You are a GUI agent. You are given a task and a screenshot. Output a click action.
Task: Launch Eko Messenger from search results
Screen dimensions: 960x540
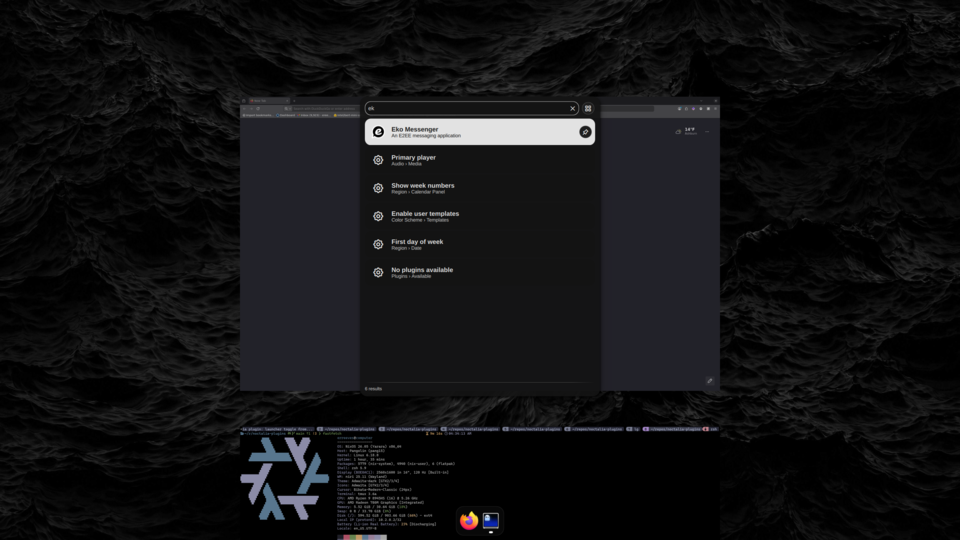click(479, 132)
